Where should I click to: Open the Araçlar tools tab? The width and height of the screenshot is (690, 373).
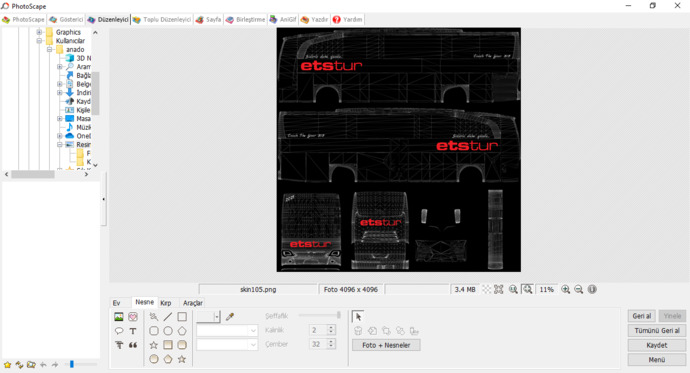click(x=193, y=303)
